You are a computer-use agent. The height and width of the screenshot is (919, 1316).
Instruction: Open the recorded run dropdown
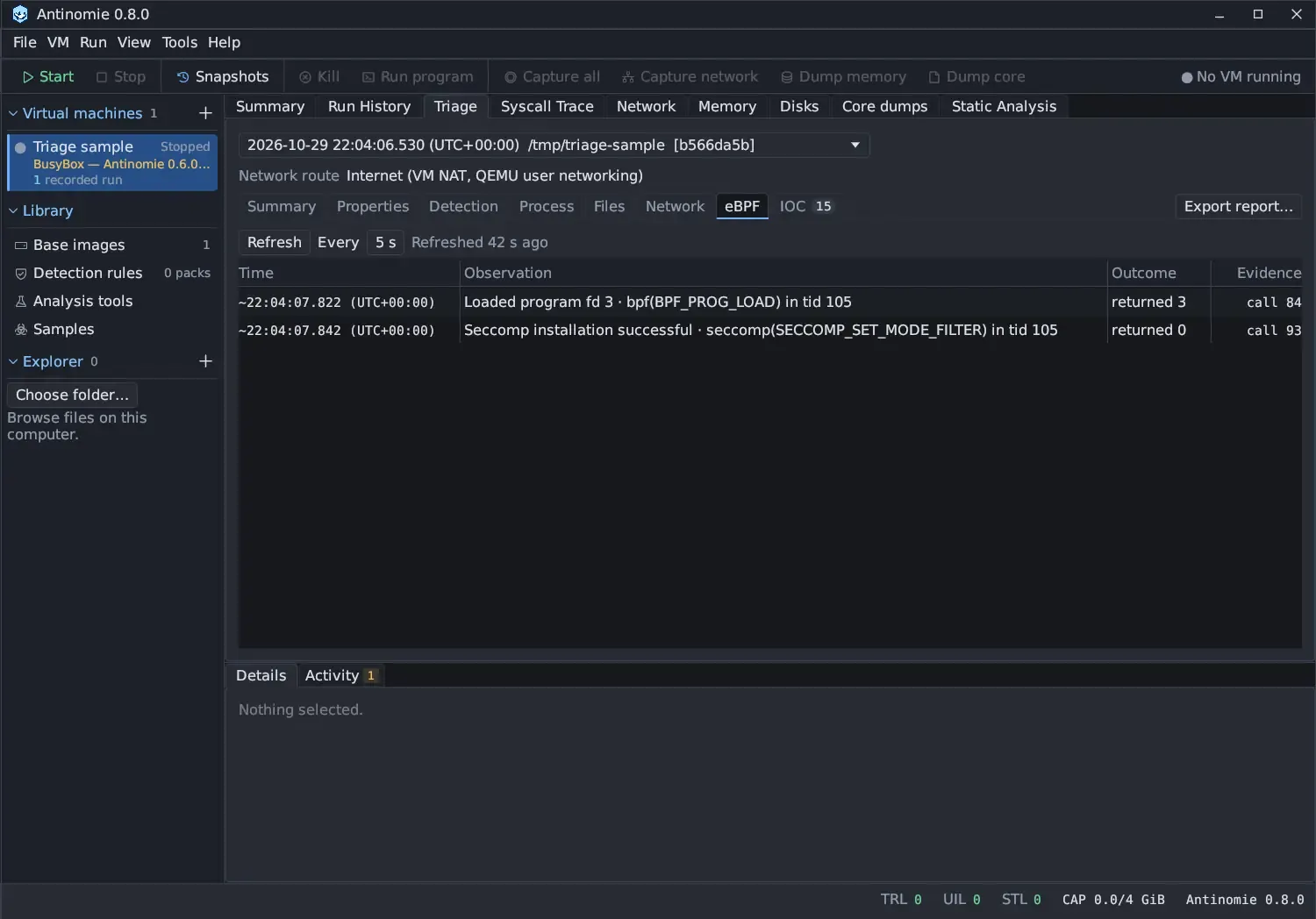554,145
